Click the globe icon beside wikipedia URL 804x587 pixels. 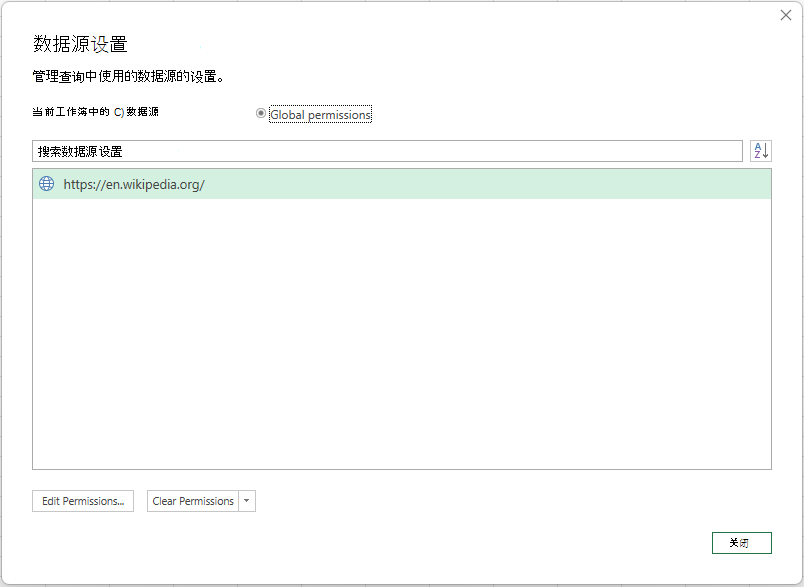47,184
